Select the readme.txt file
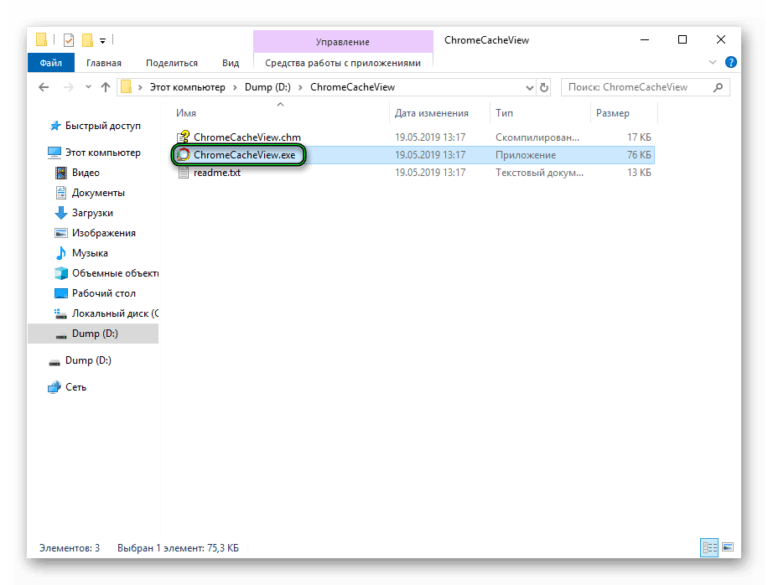The height and width of the screenshot is (585, 768). click(x=217, y=172)
